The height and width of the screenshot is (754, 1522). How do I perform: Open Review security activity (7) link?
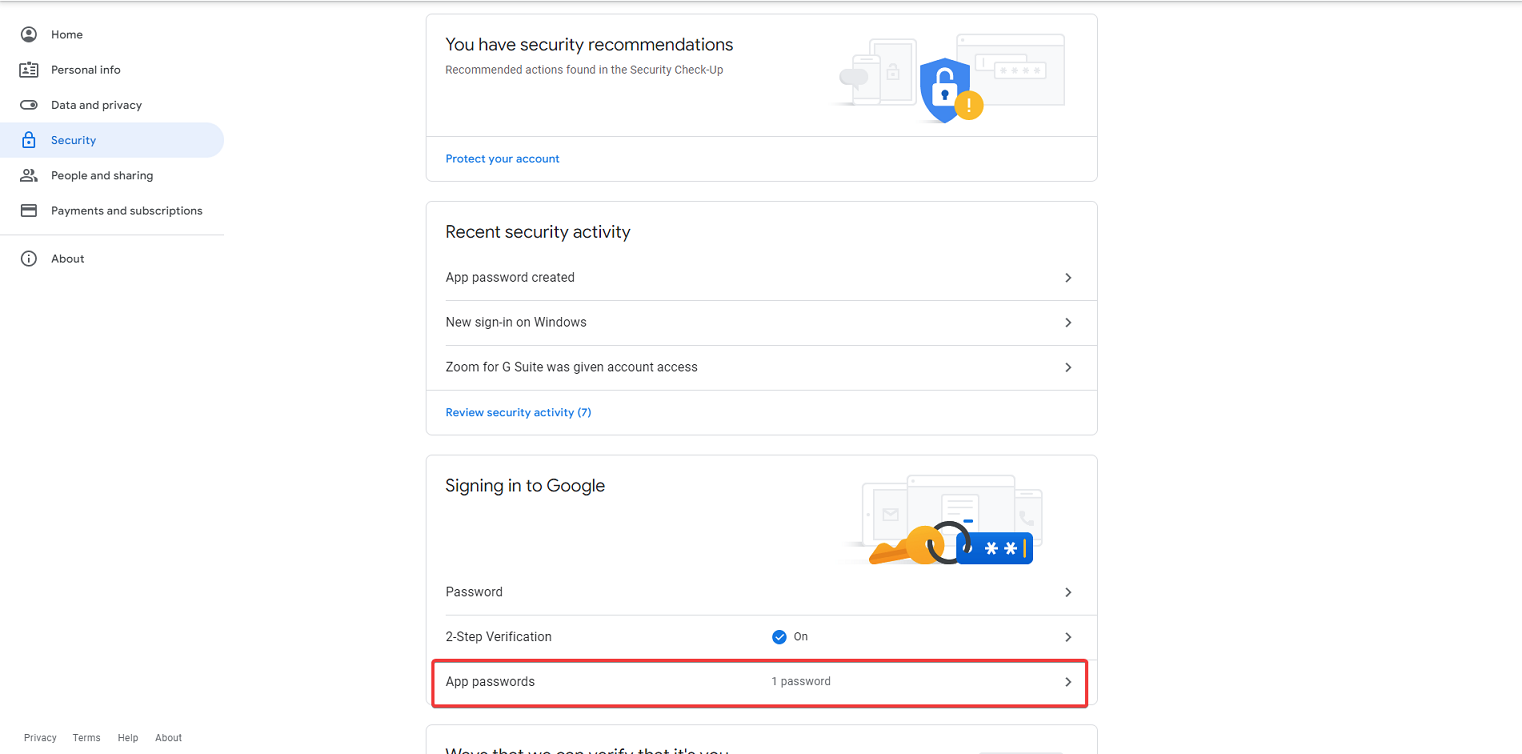tap(518, 412)
